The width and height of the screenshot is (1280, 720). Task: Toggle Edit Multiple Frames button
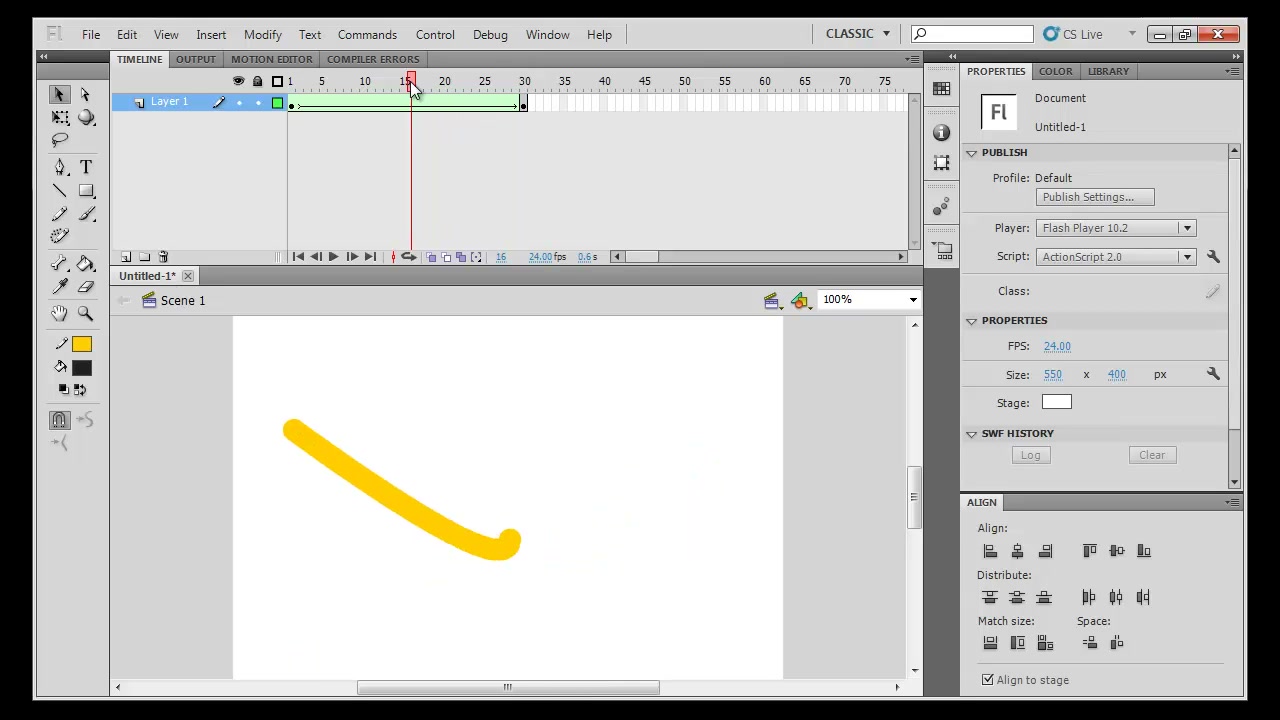[x=461, y=257]
